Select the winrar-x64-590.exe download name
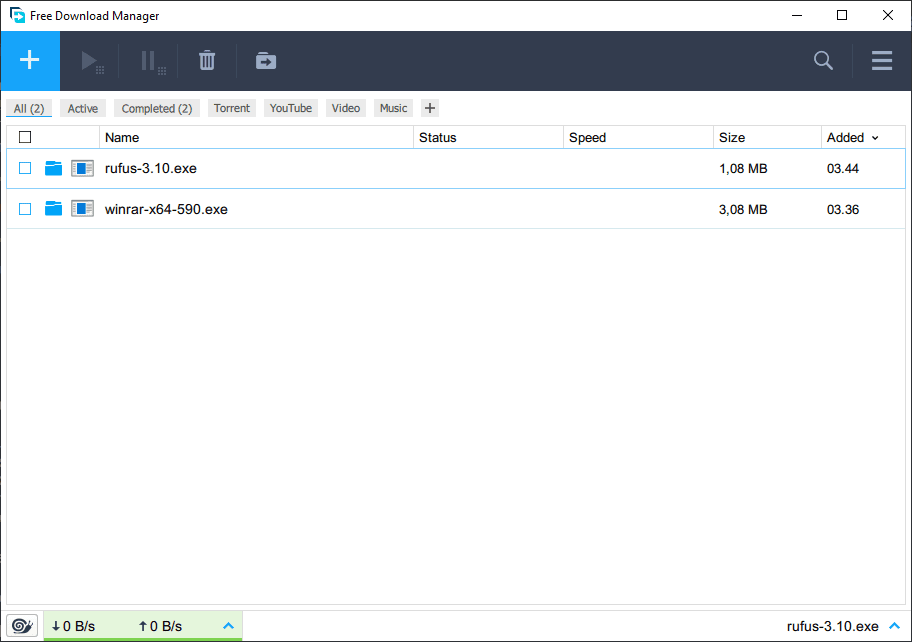Viewport: 912px width, 642px height. coord(166,209)
